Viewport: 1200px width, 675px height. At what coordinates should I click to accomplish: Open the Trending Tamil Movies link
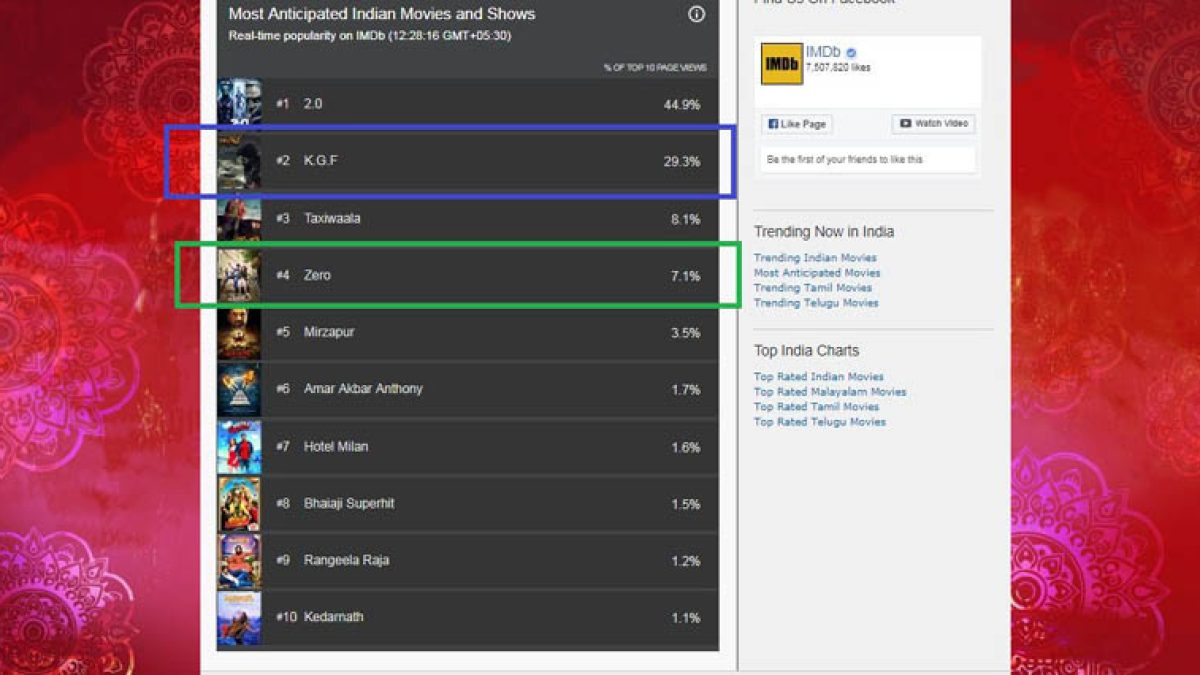click(x=813, y=288)
